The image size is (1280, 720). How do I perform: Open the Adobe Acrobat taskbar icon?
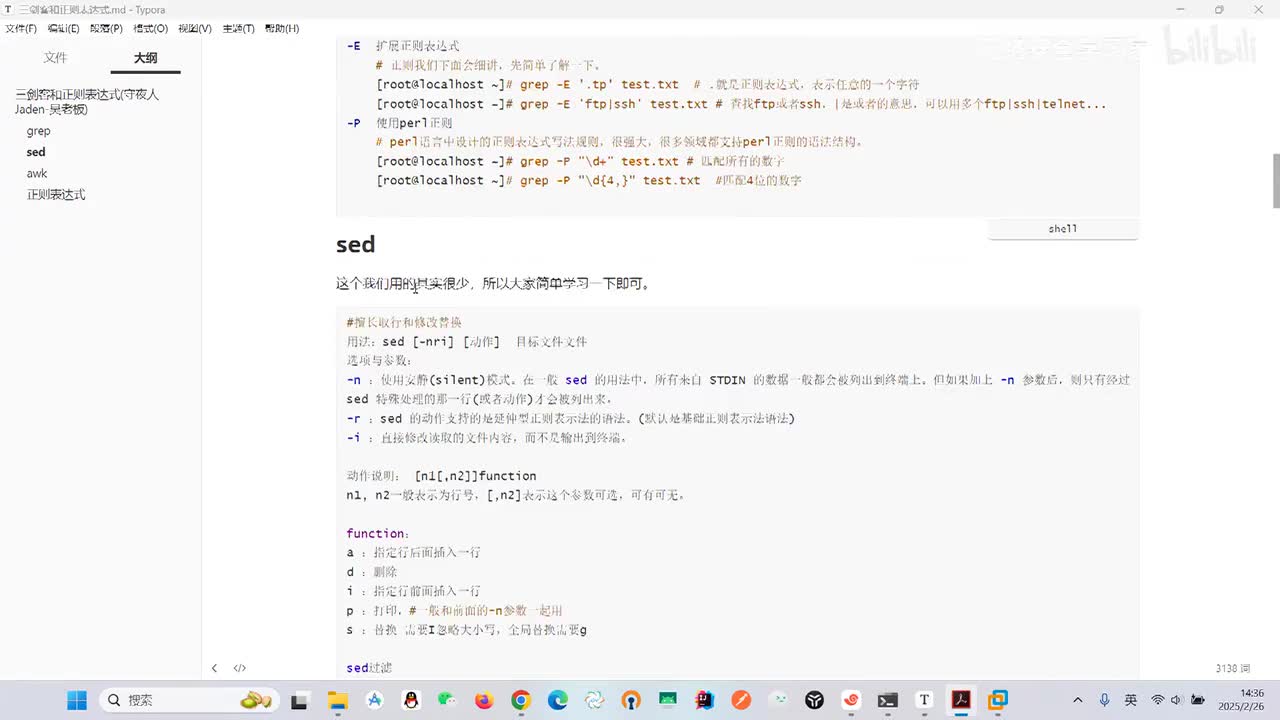click(x=961, y=700)
